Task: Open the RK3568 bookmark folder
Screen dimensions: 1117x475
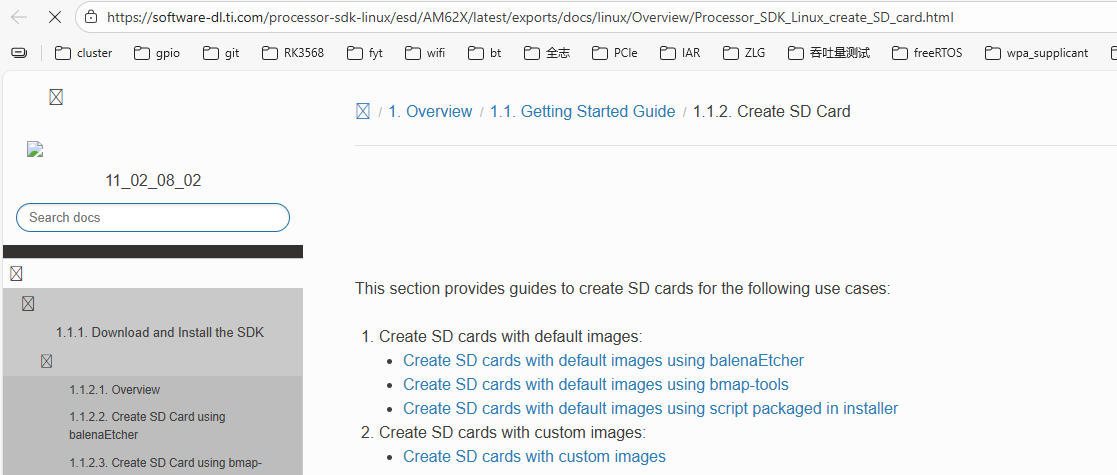Action: click(293, 53)
